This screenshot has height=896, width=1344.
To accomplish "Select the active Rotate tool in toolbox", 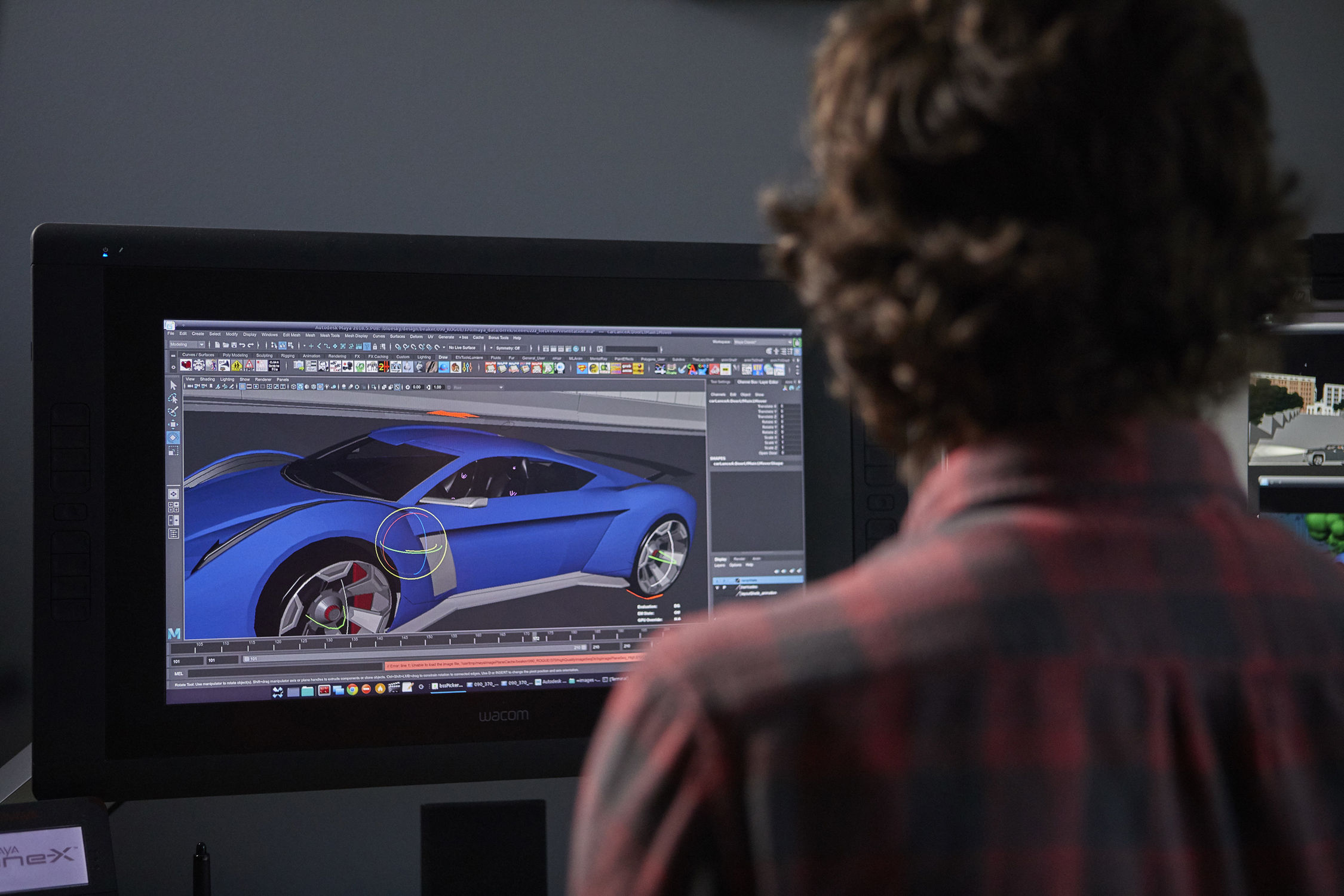I will [x=173, y=437].
